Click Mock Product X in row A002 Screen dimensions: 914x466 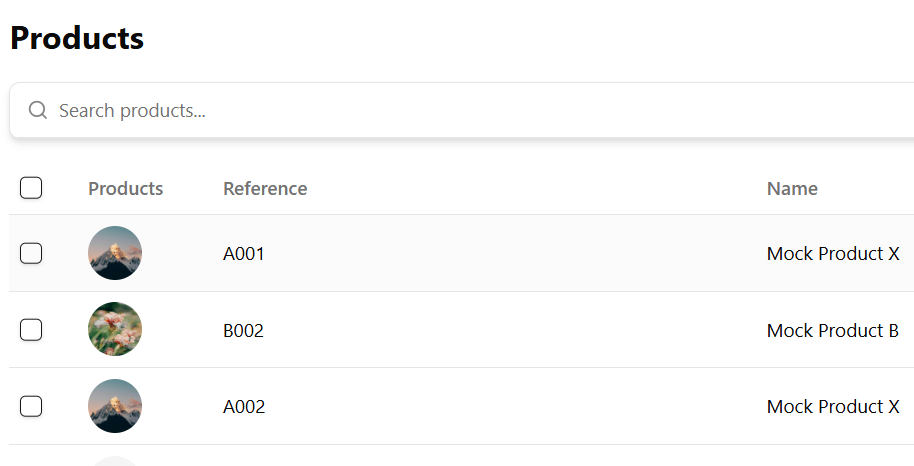click(833, 407)
